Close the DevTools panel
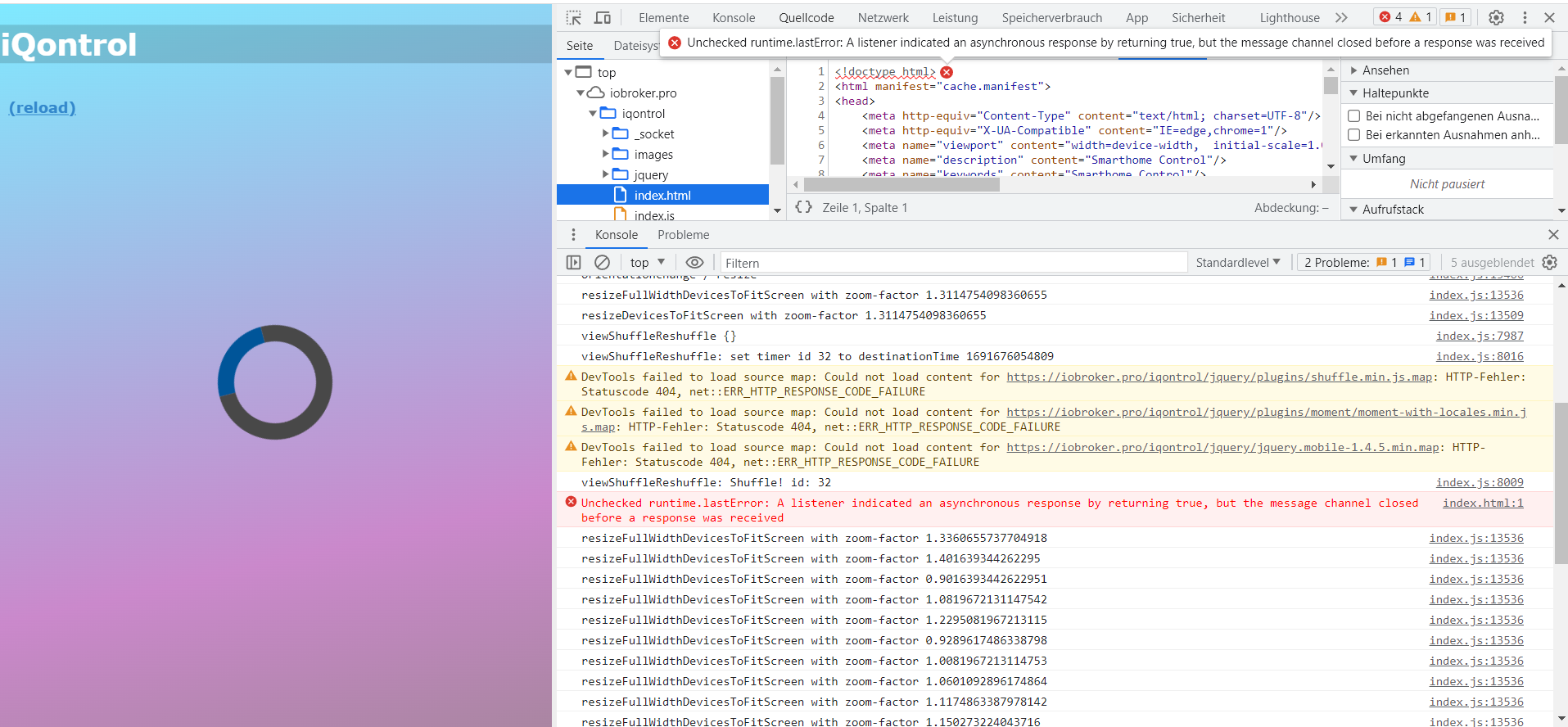The width and height of the screenshot is (1568, 727). click(x=1549, y=17)
